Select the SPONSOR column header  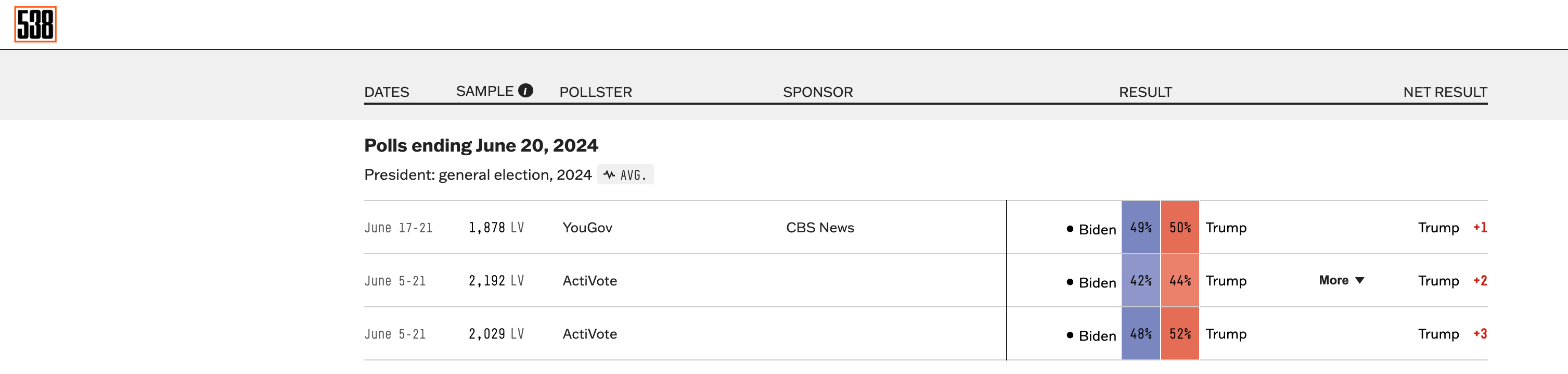(817, 92)
